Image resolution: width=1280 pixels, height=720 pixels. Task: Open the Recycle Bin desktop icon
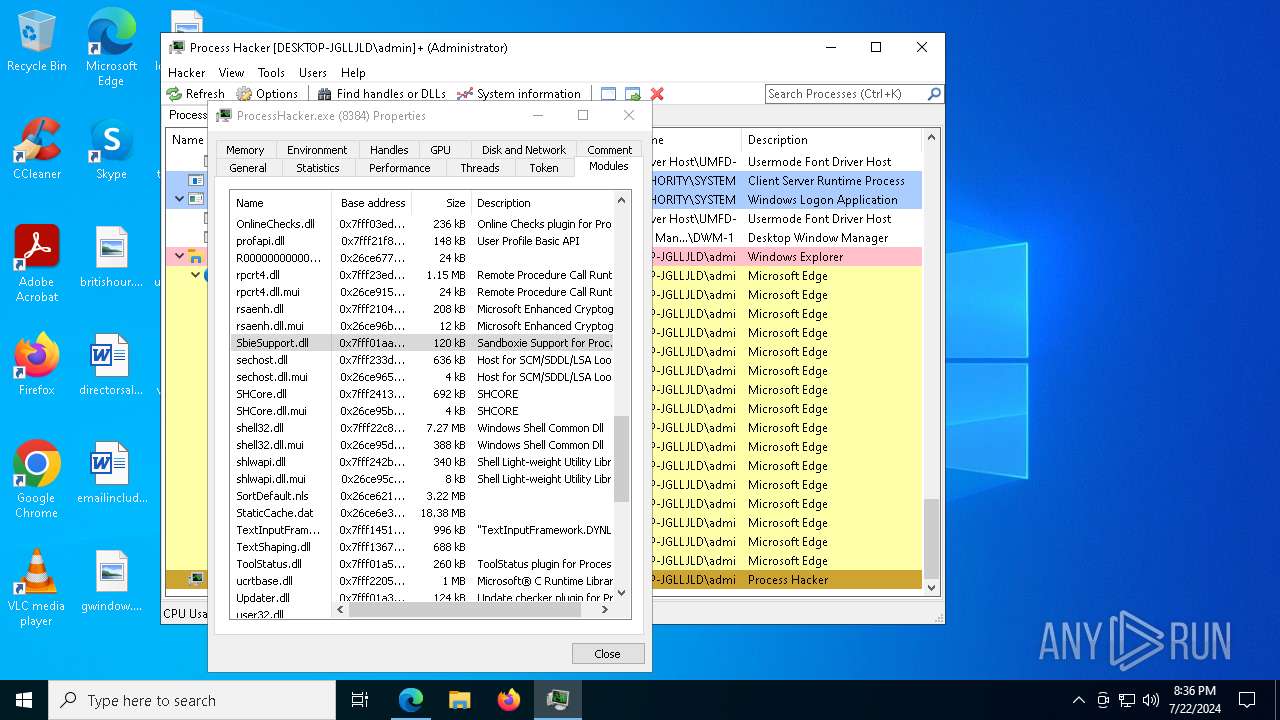click(37, 41)
